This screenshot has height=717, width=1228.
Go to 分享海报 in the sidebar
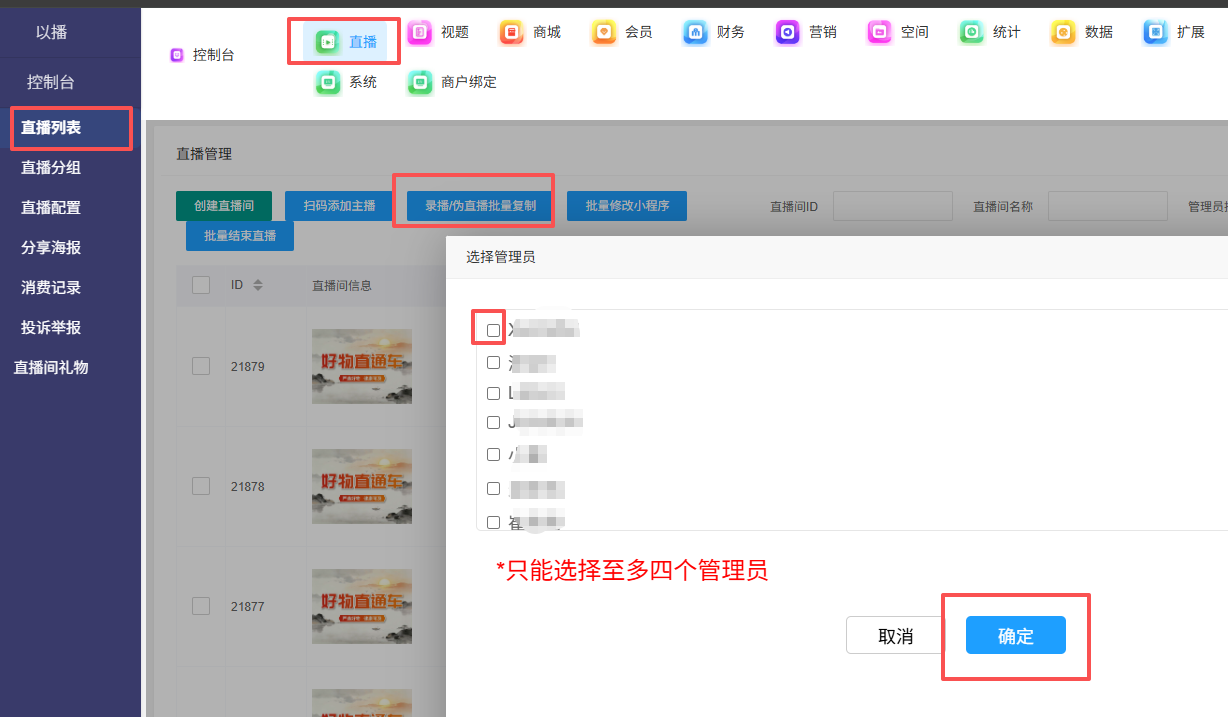(51, 248)
